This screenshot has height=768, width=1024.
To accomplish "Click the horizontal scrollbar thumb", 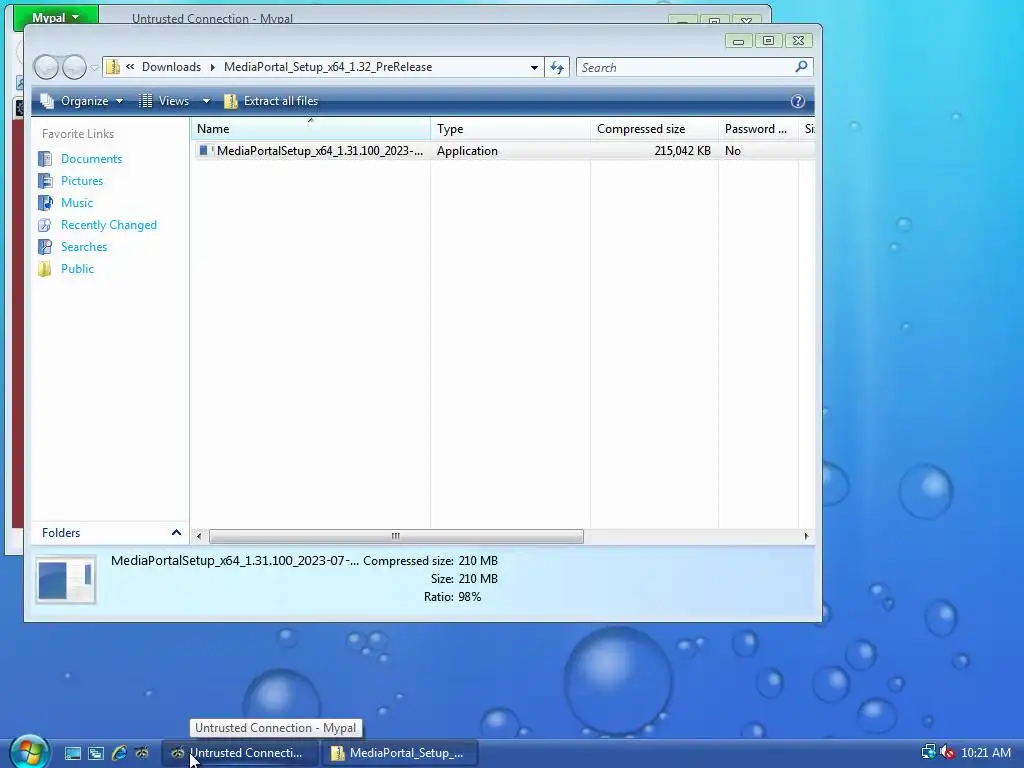I will coord(396,536).
